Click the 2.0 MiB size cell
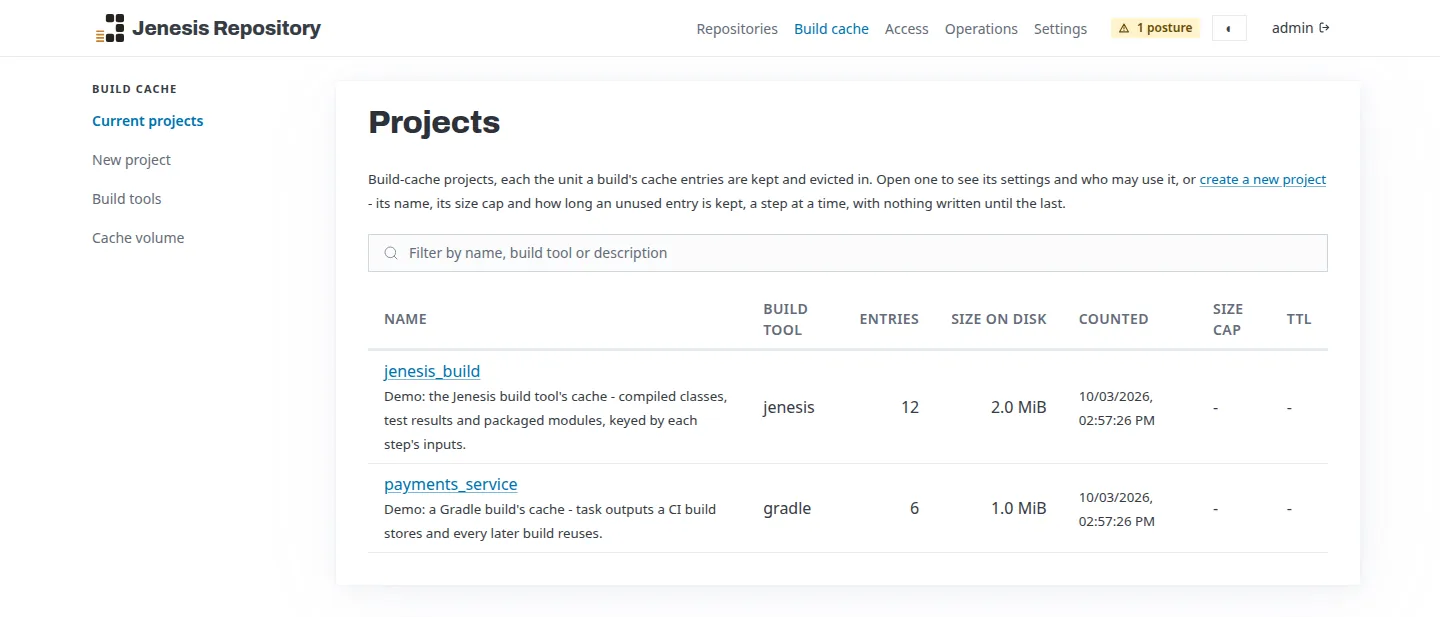This screenshot has height=617, width=1440. (x=1018, y=407)
